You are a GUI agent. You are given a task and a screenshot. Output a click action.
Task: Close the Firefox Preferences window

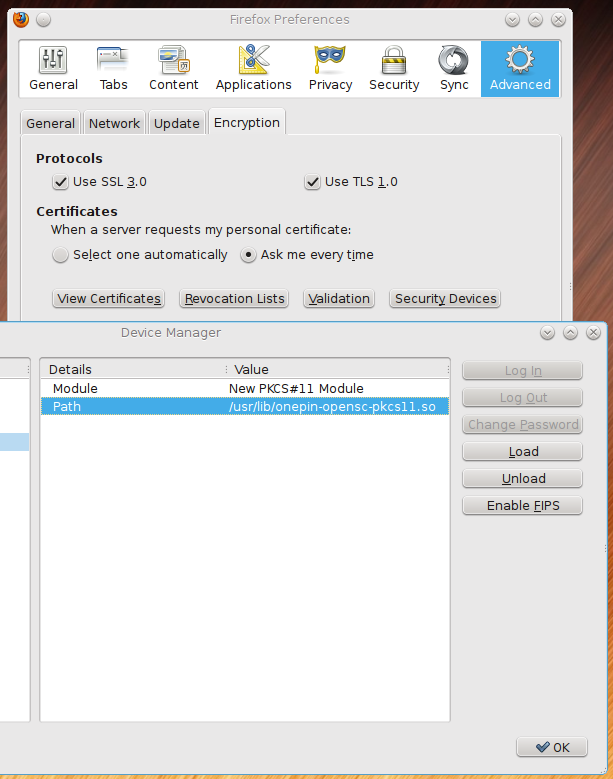coord(558,19)
